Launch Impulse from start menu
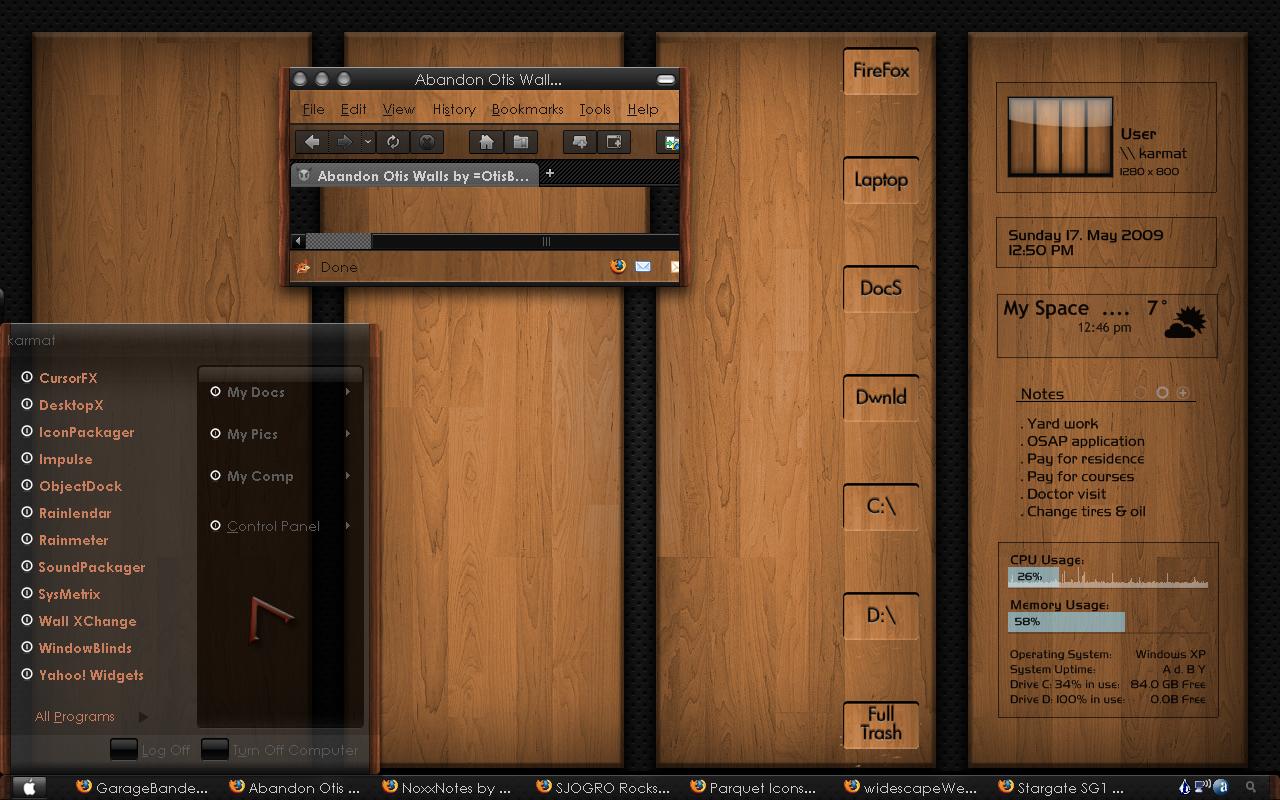Screen dimensions: 1280x800 (x=65, y=459)
